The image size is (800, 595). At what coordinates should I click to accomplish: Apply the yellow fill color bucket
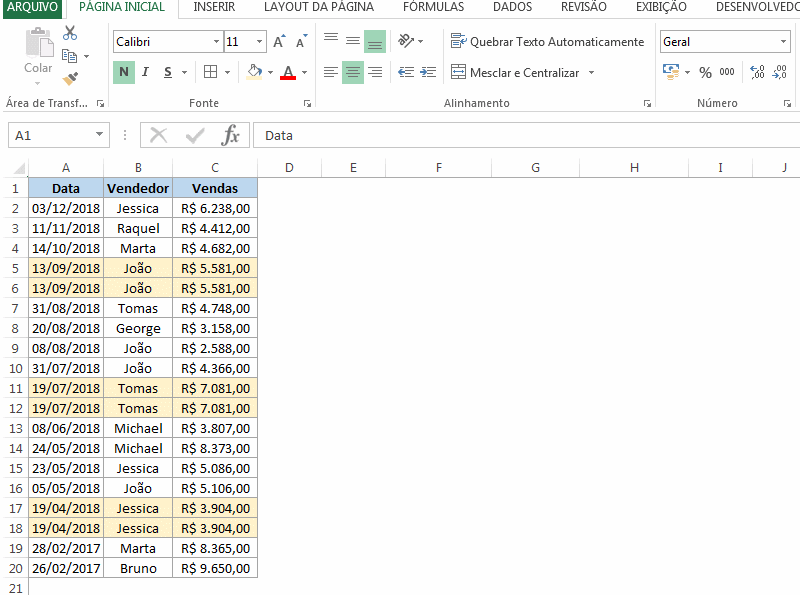click(x=254, y=72)
